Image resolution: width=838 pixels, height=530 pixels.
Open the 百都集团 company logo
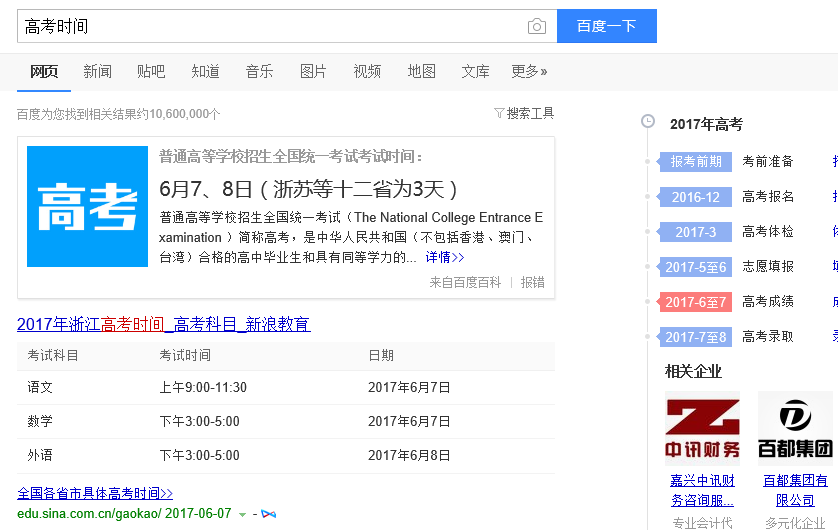pyautogui.click(x=795, y=428)
